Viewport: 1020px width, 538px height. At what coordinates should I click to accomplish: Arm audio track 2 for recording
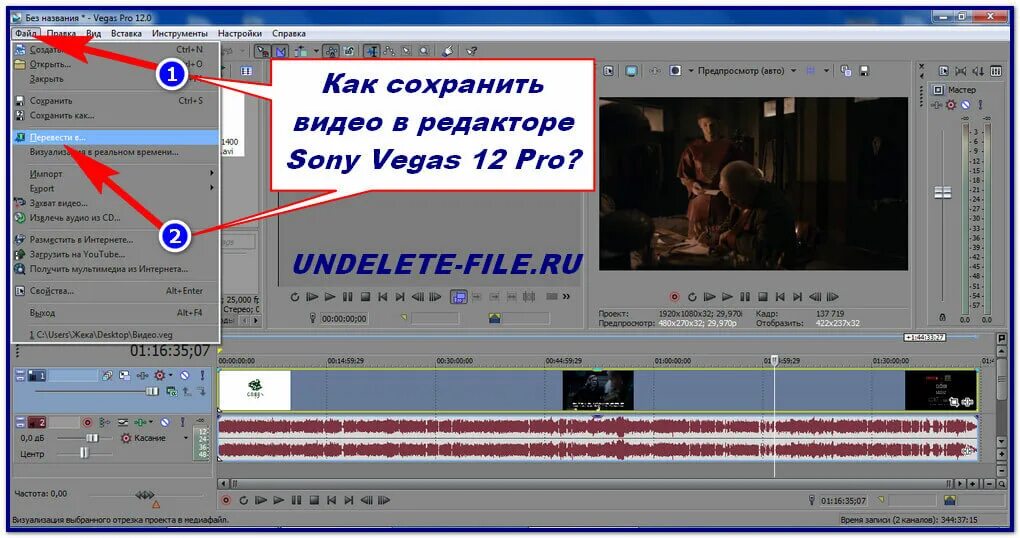(87, 422)
